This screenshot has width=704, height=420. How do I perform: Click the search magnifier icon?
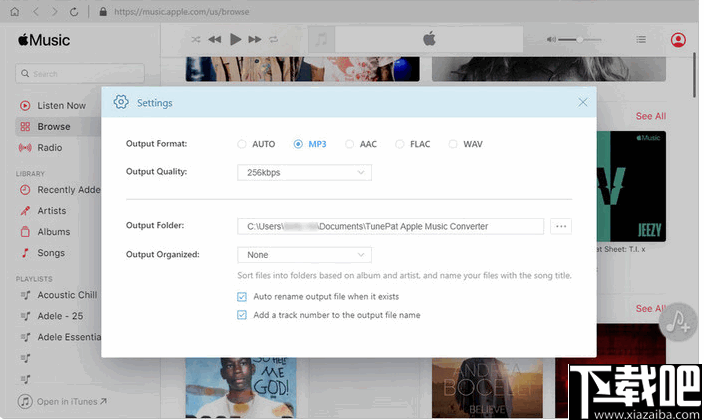click(x=25, y=73)
